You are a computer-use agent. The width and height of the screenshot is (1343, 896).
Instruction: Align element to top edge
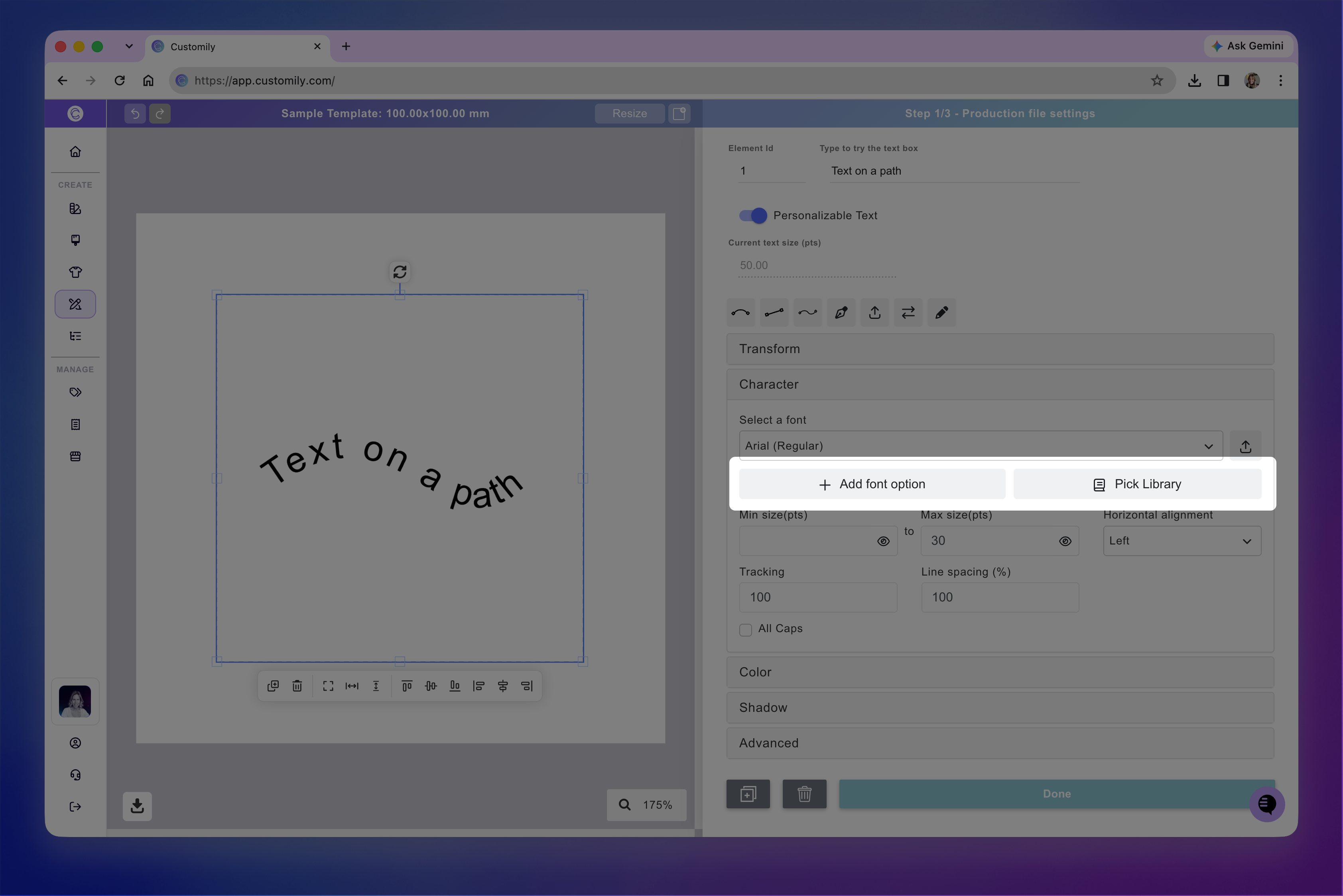click(x=407, y=686)
